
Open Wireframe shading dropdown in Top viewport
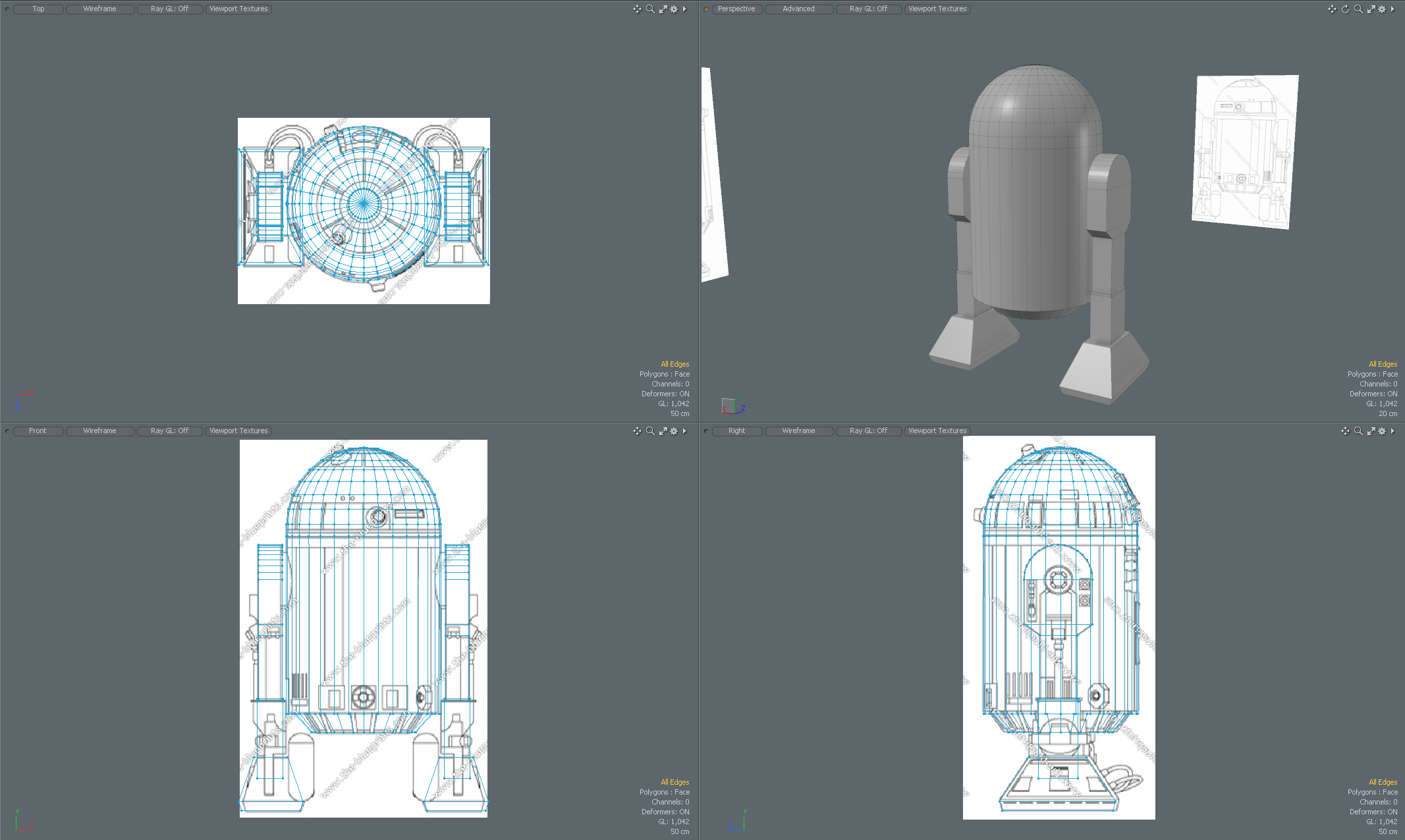tap(99, 9)
